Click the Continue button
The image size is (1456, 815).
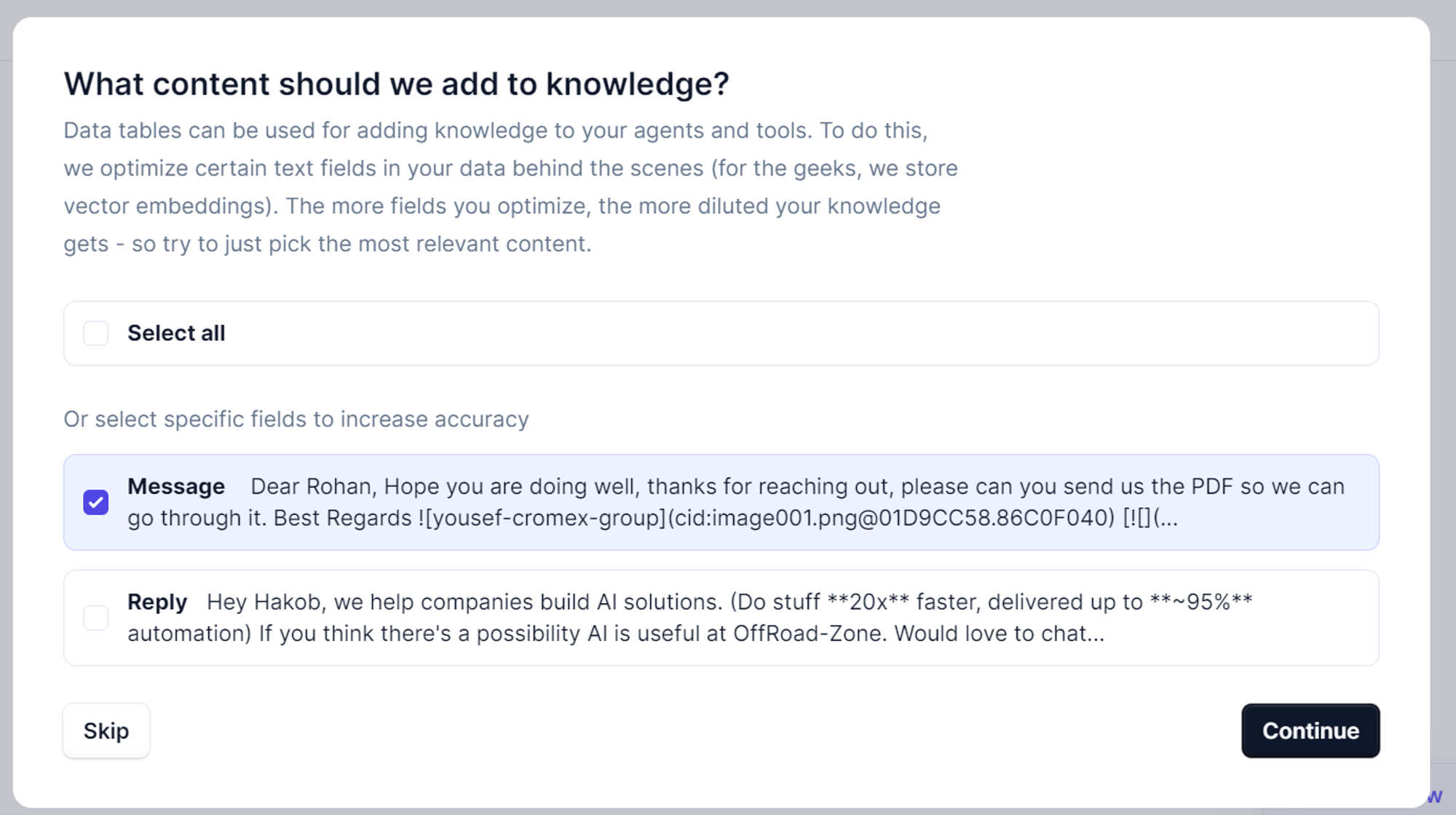[1310, 731]
